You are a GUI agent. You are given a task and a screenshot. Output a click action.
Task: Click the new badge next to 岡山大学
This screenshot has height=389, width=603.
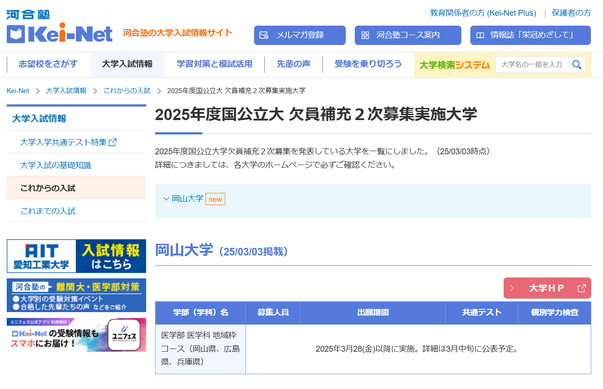215,199
